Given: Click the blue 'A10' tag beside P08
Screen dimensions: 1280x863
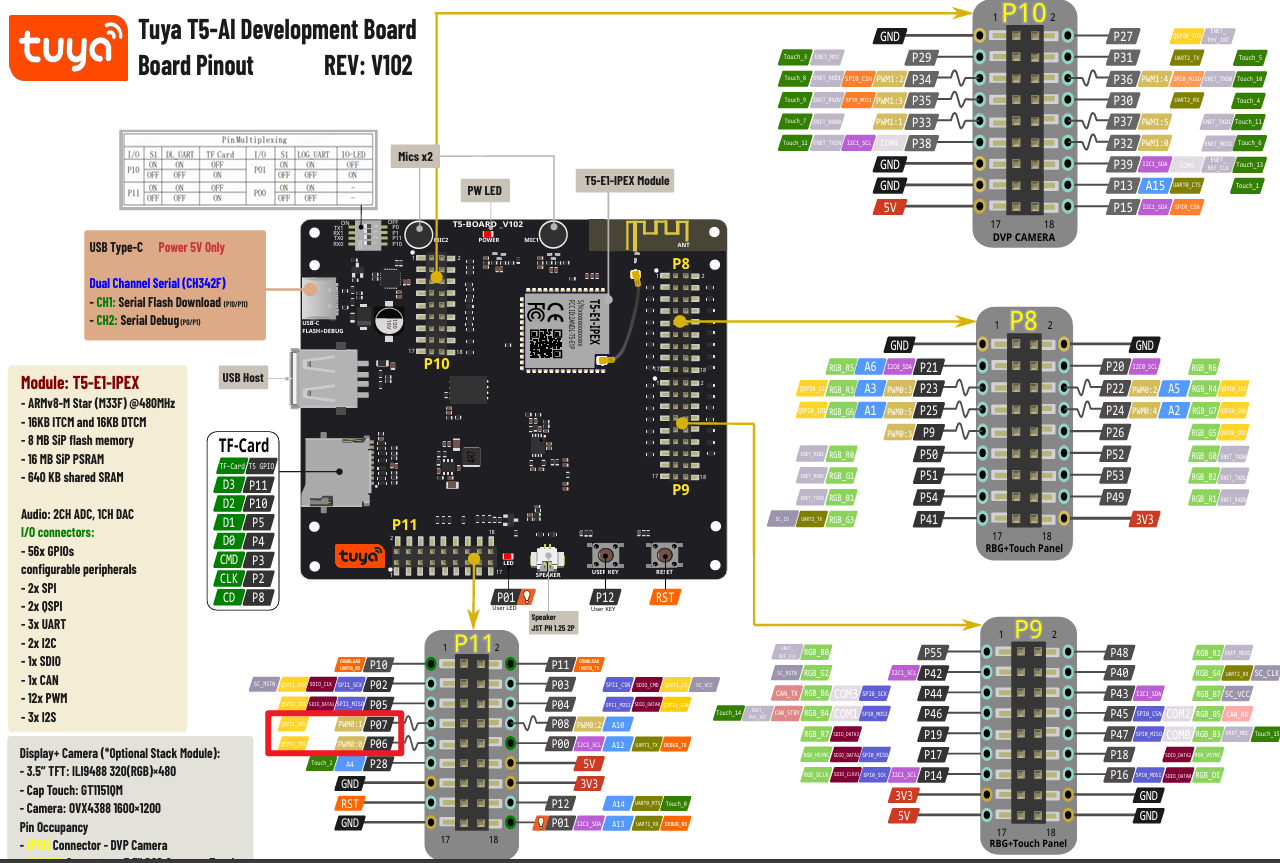Looking at the screenshot, I should [x=617, y=724].
